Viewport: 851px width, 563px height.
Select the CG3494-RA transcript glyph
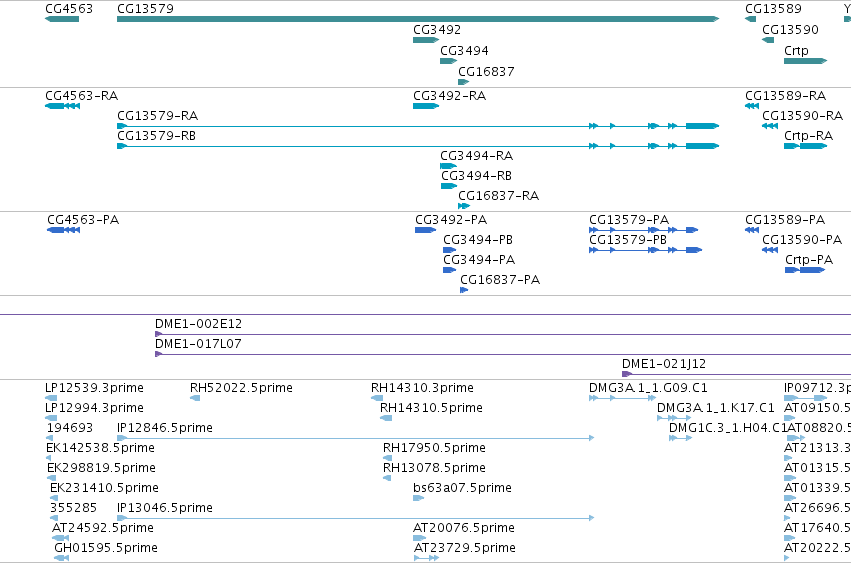(x=448, y=166)
